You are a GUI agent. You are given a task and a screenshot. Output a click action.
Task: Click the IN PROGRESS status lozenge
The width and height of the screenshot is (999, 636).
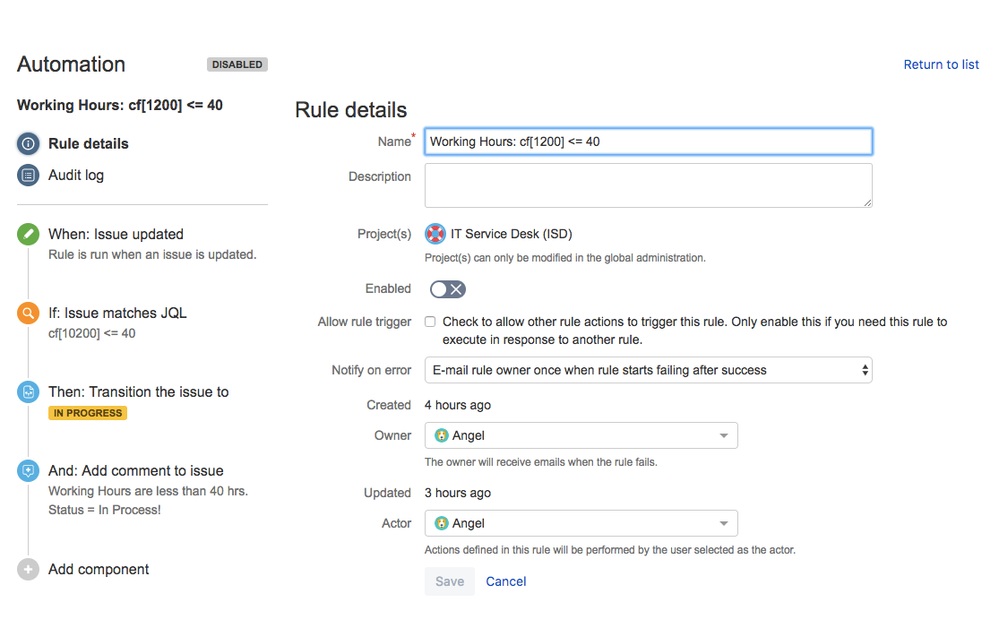[88, 413]
